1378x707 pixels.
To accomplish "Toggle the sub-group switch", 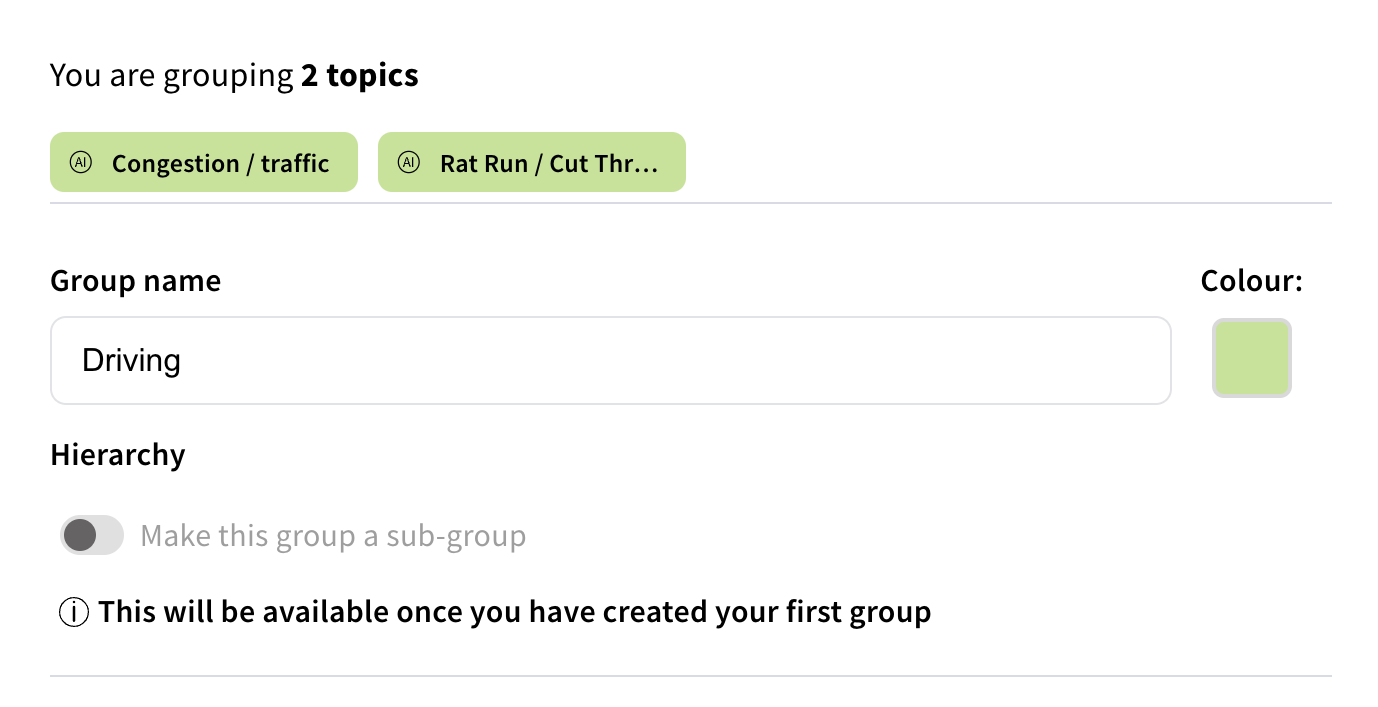I will click(x=92, y=536).
